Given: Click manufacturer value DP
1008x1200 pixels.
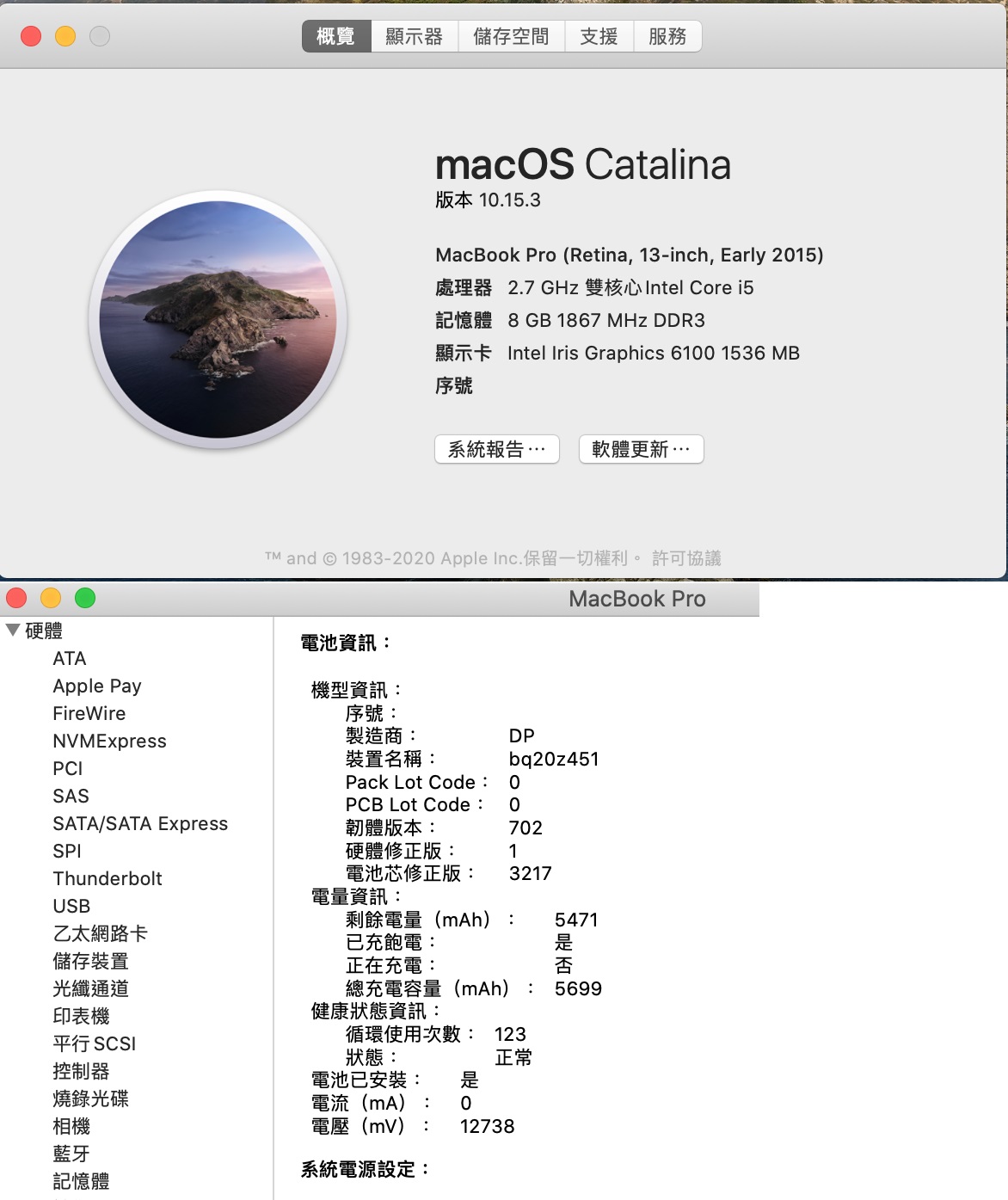Looking at the screenshot, I should (x=522, y=736).
